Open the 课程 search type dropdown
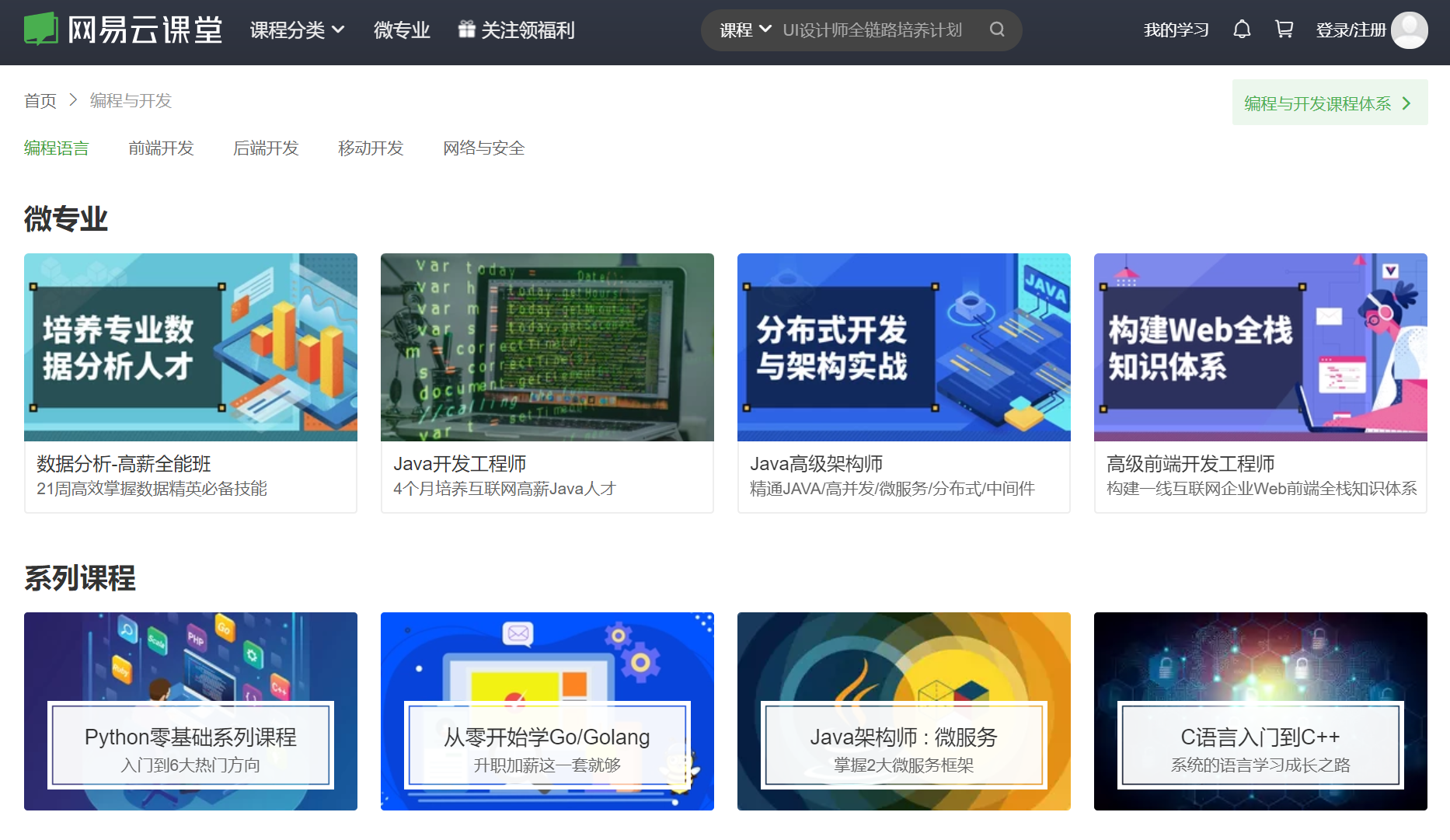The image size is (1450, 840). click(x=745, y=30)
